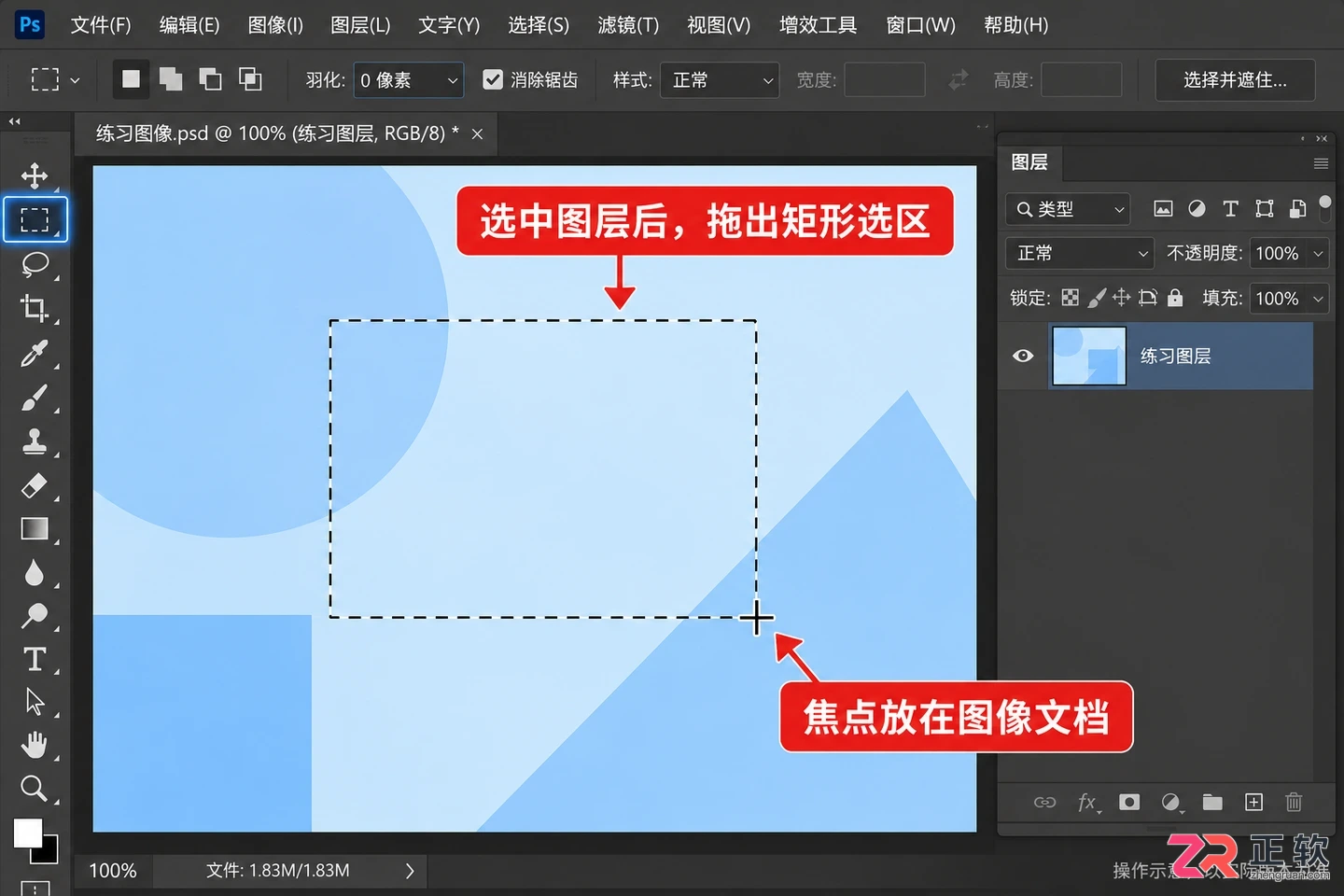Screen dimensions: 1344x896
Task: Open the 样式 style dropdown
Action: [720, 80]
